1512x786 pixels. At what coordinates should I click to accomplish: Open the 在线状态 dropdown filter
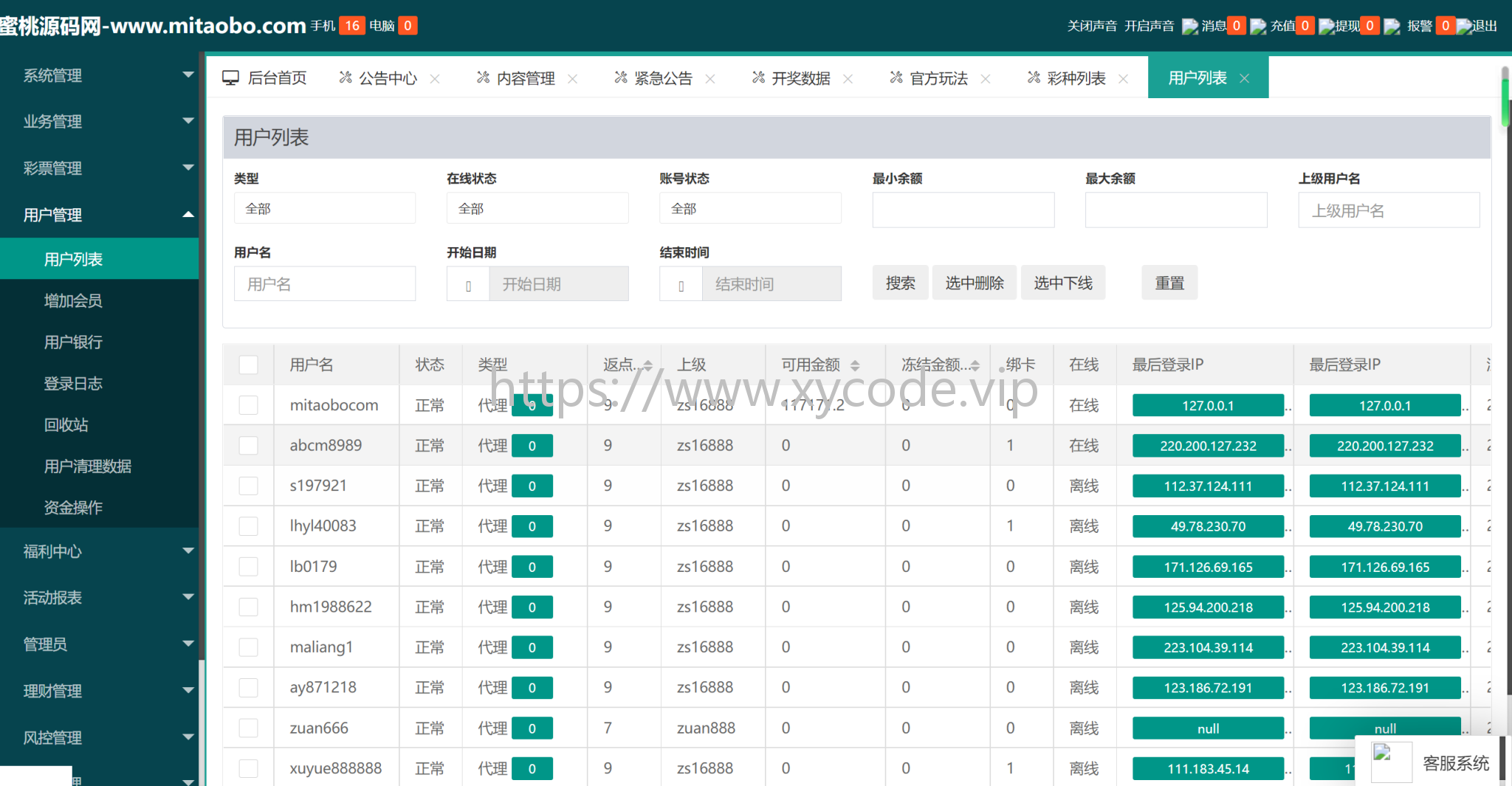(537, 208)
